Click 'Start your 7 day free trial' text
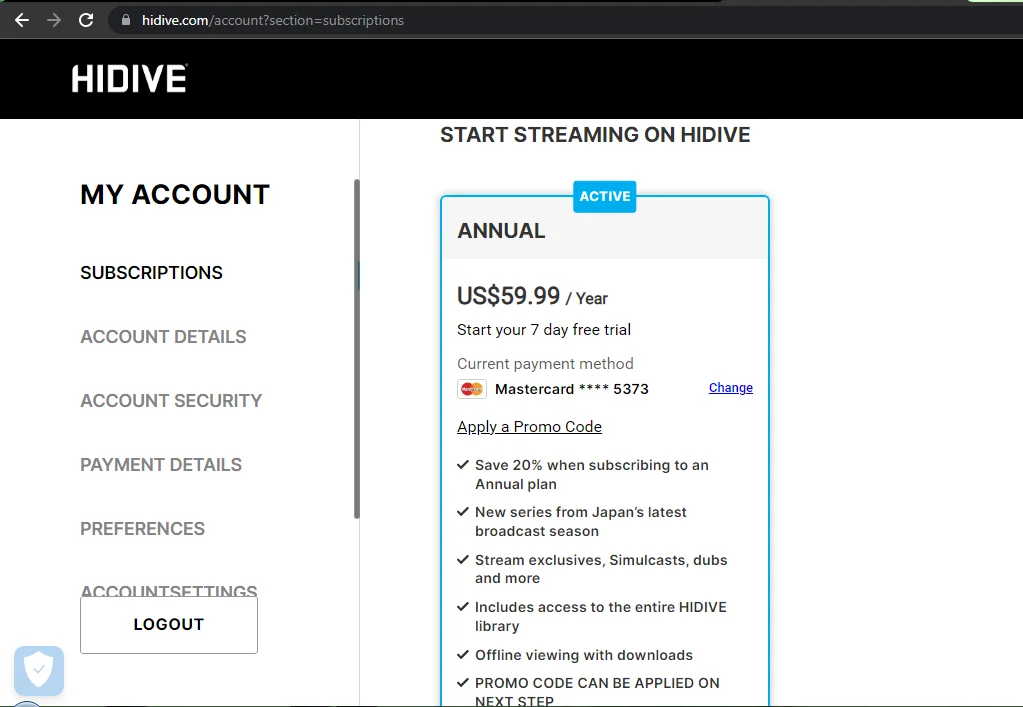The height and width of the screenshot is (707, 1023). point(543,330)
